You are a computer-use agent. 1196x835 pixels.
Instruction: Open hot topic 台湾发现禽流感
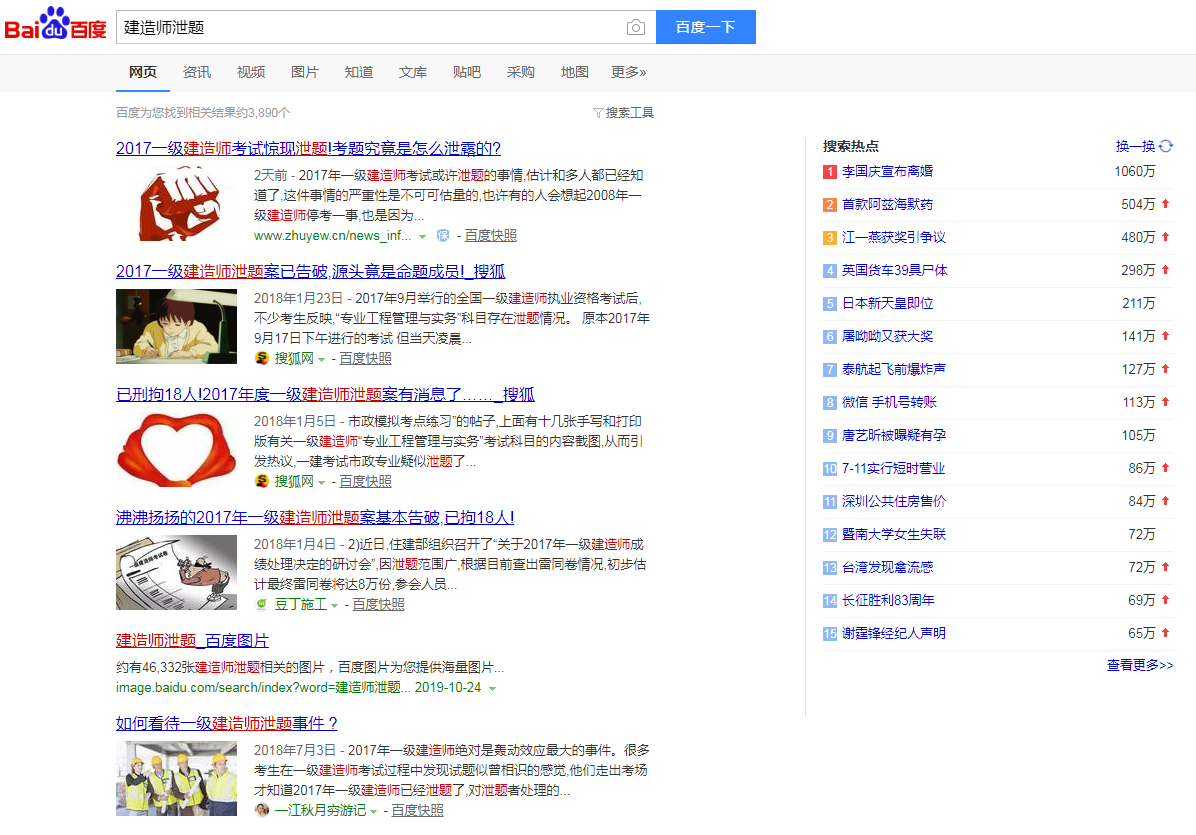[888, 567]
